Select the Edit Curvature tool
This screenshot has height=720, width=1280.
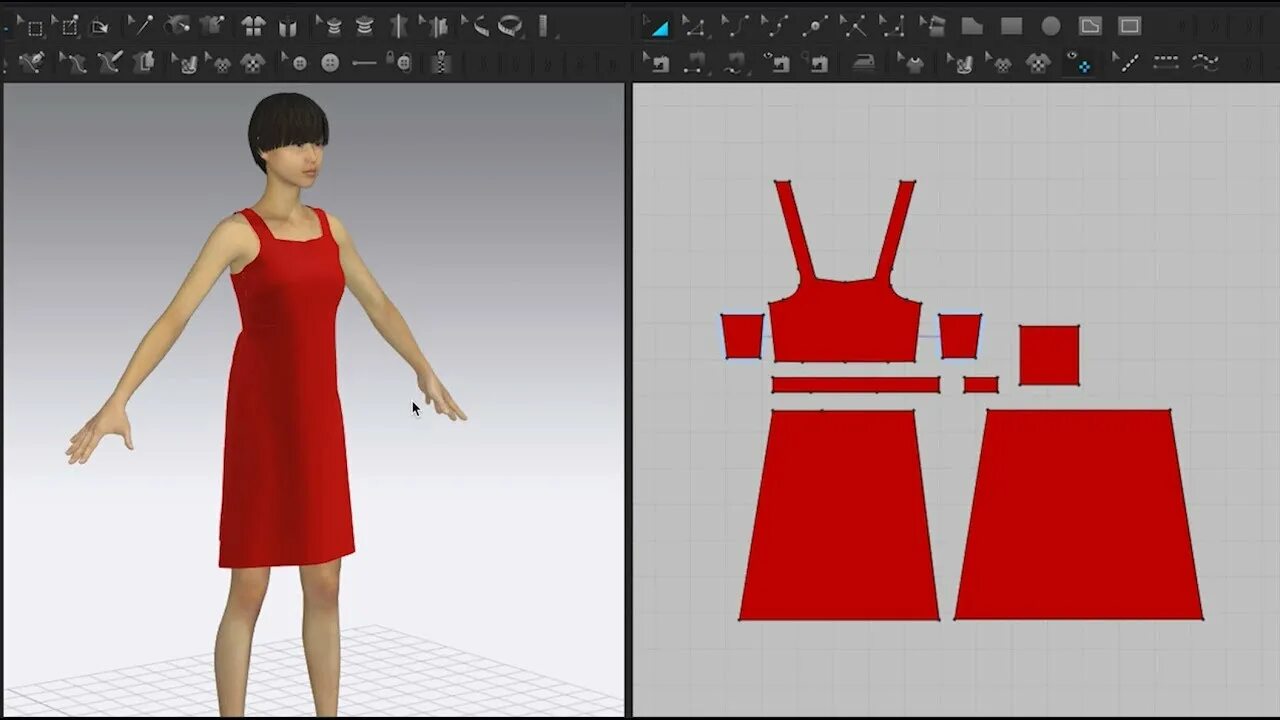[x=735, y=27]
